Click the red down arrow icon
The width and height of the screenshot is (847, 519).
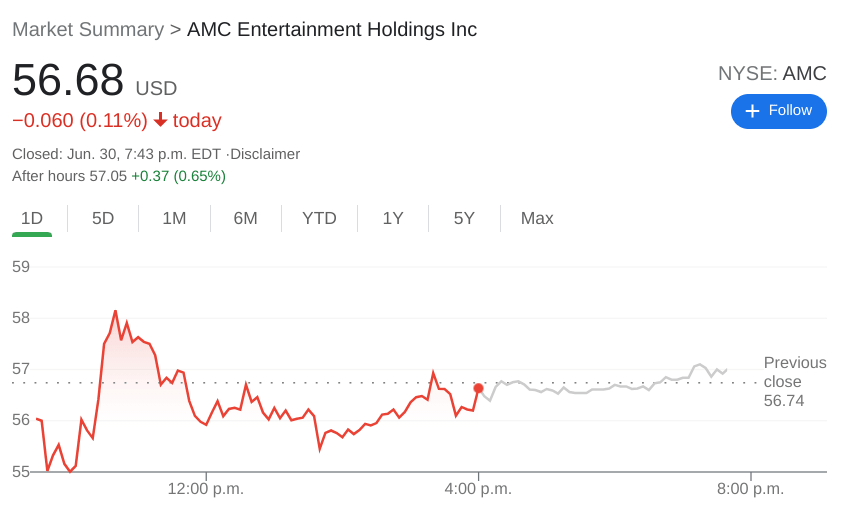click(160, 120)
